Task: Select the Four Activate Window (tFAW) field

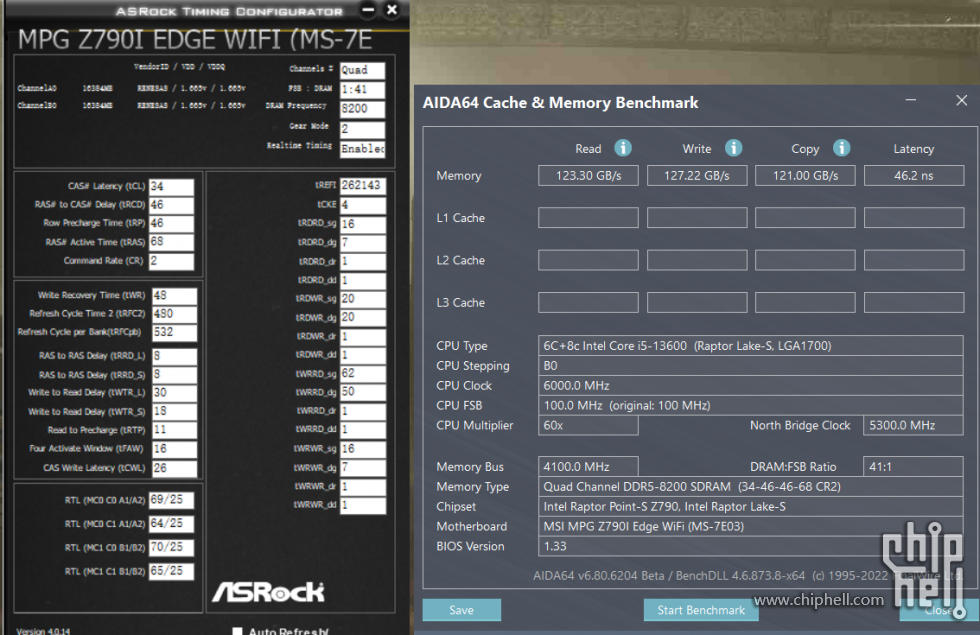Action: [174, 449]
